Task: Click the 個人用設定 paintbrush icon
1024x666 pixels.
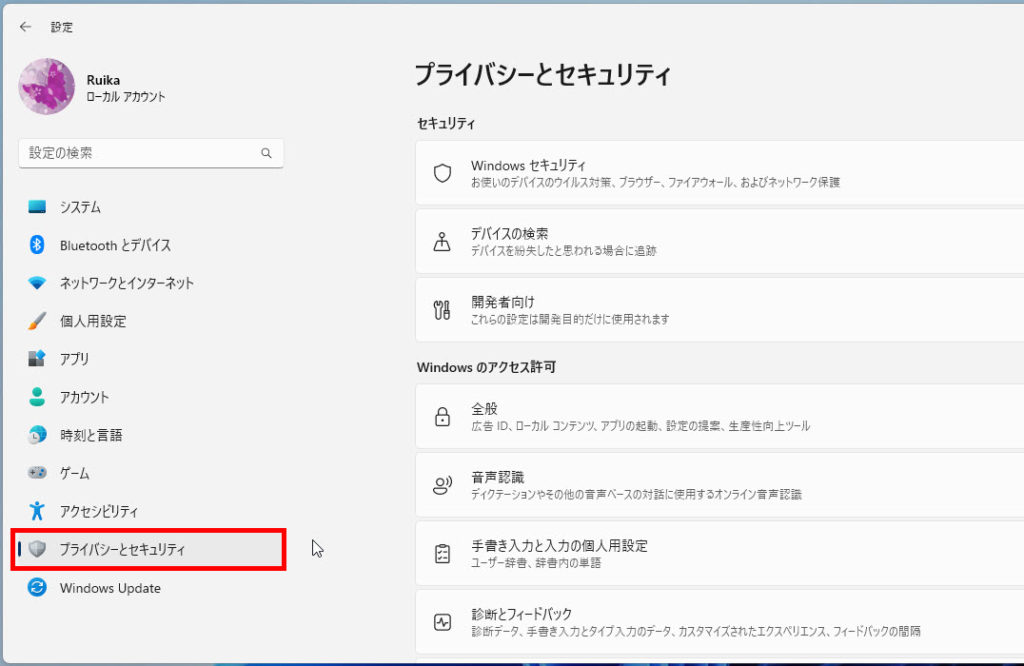Action: (x=37, y=321)
